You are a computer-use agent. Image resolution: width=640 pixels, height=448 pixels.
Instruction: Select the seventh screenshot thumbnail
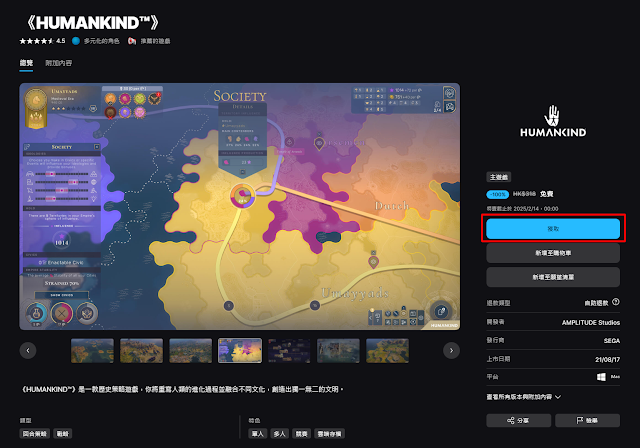point(387,350)
